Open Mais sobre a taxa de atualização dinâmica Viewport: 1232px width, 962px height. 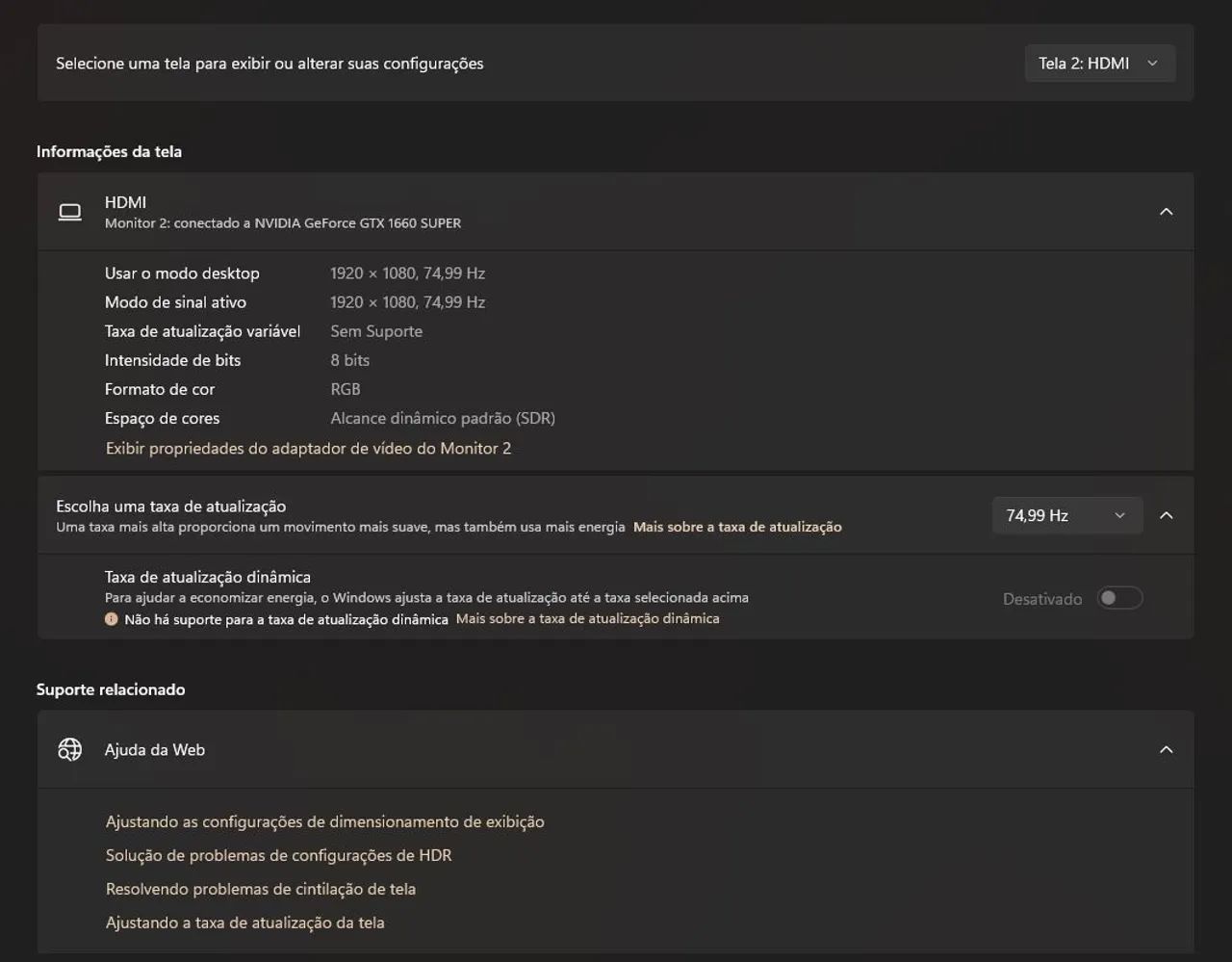click(587, 618)
